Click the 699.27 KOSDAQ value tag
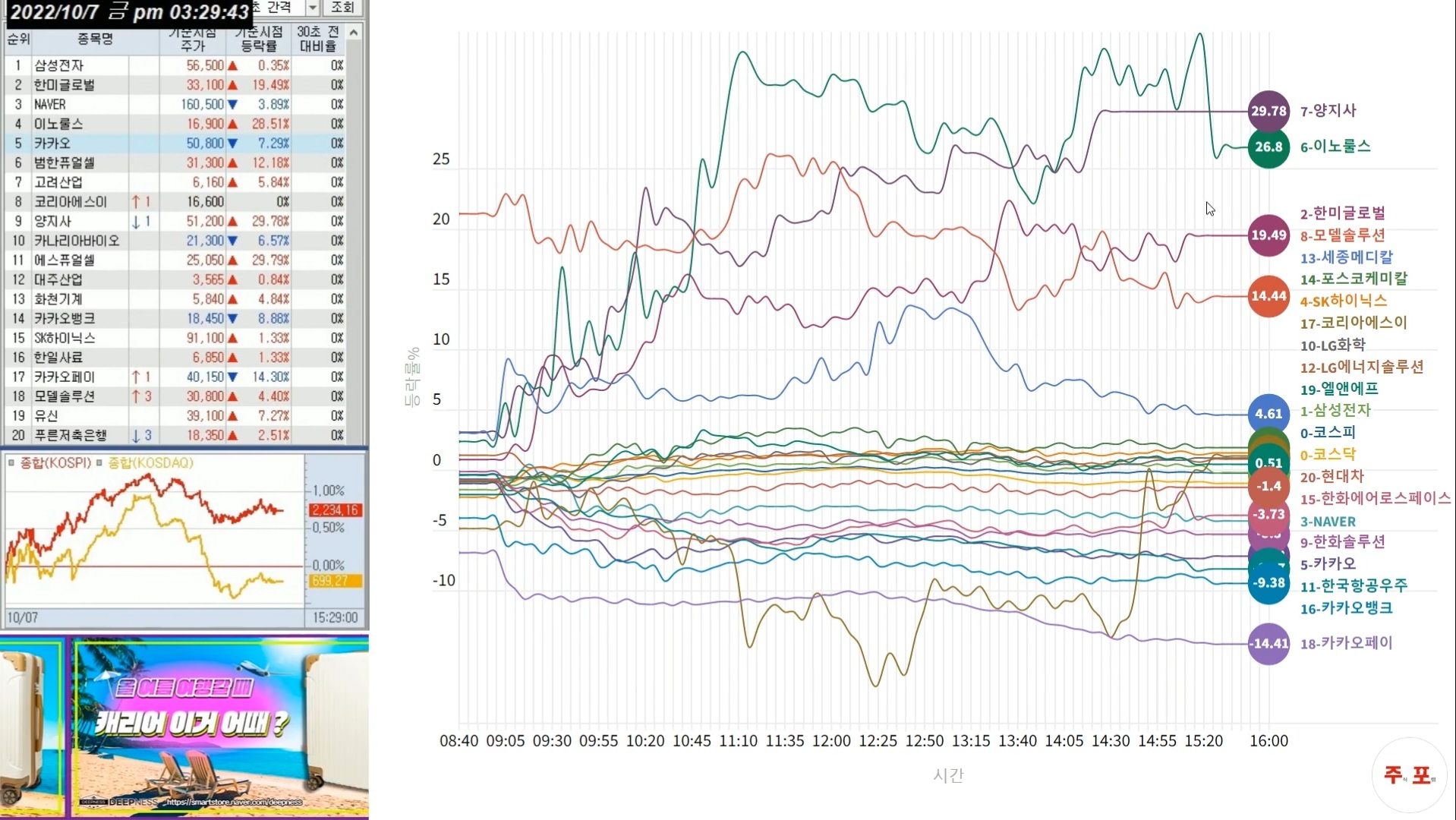The width and height of the screenshot is (1456, 820). (x=335, y=581)
